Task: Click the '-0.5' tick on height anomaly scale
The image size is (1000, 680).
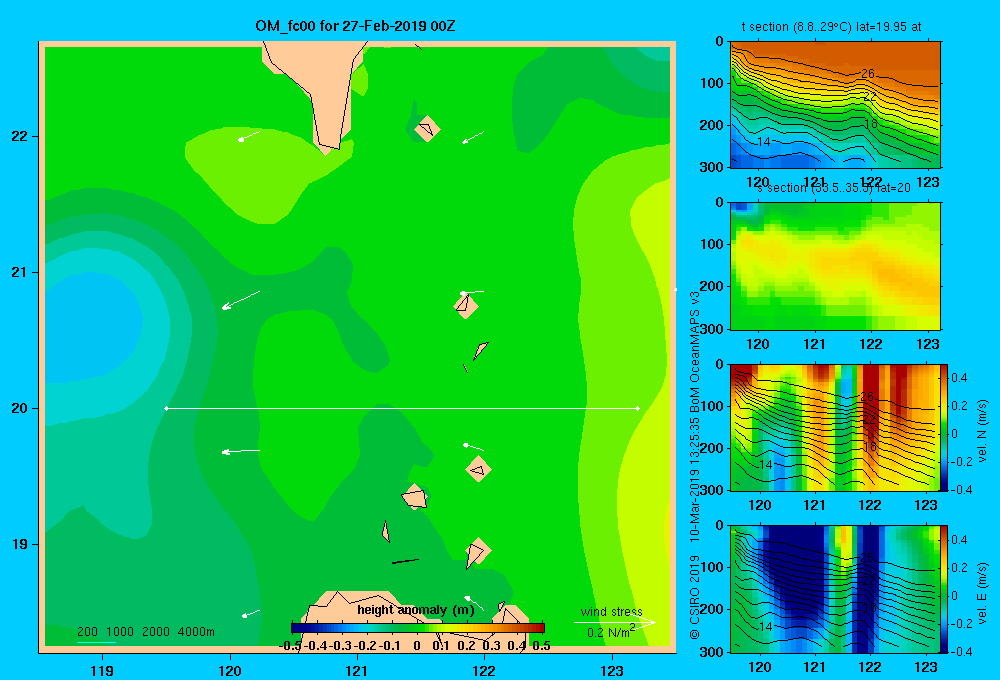Action: pos(291,646)
